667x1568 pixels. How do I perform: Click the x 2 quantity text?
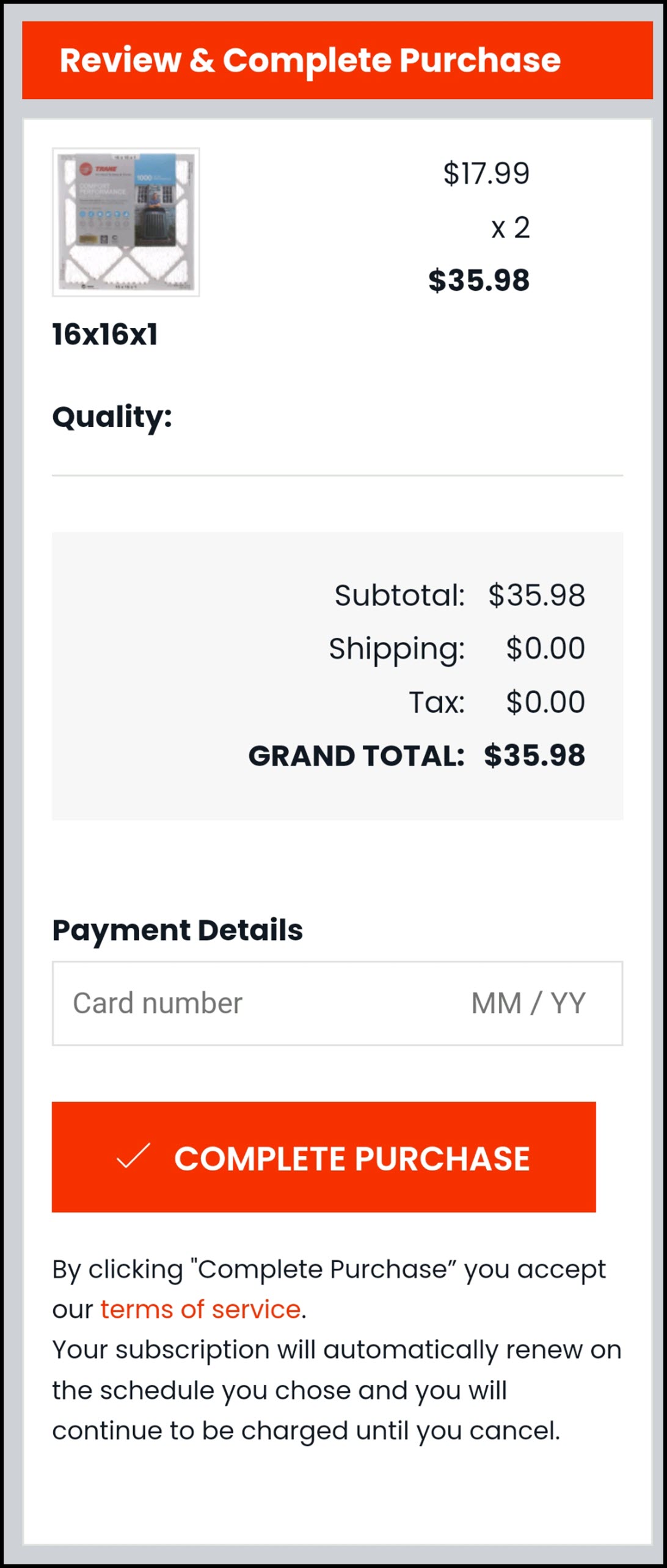coord(510,228)
